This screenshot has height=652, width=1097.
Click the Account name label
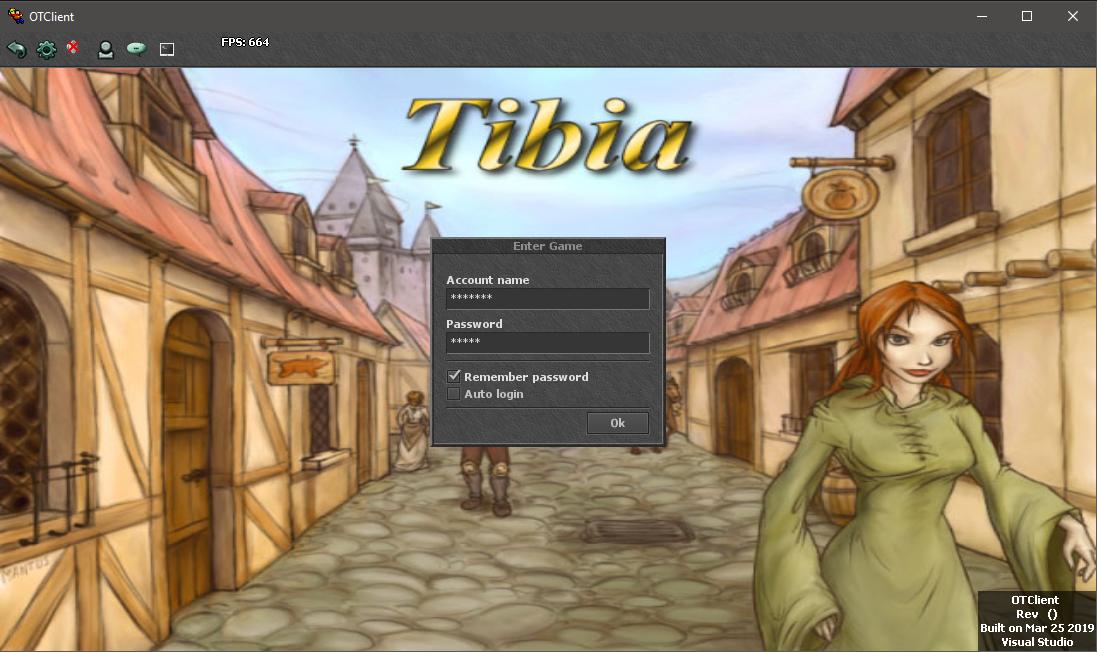[x=488, y=280]
